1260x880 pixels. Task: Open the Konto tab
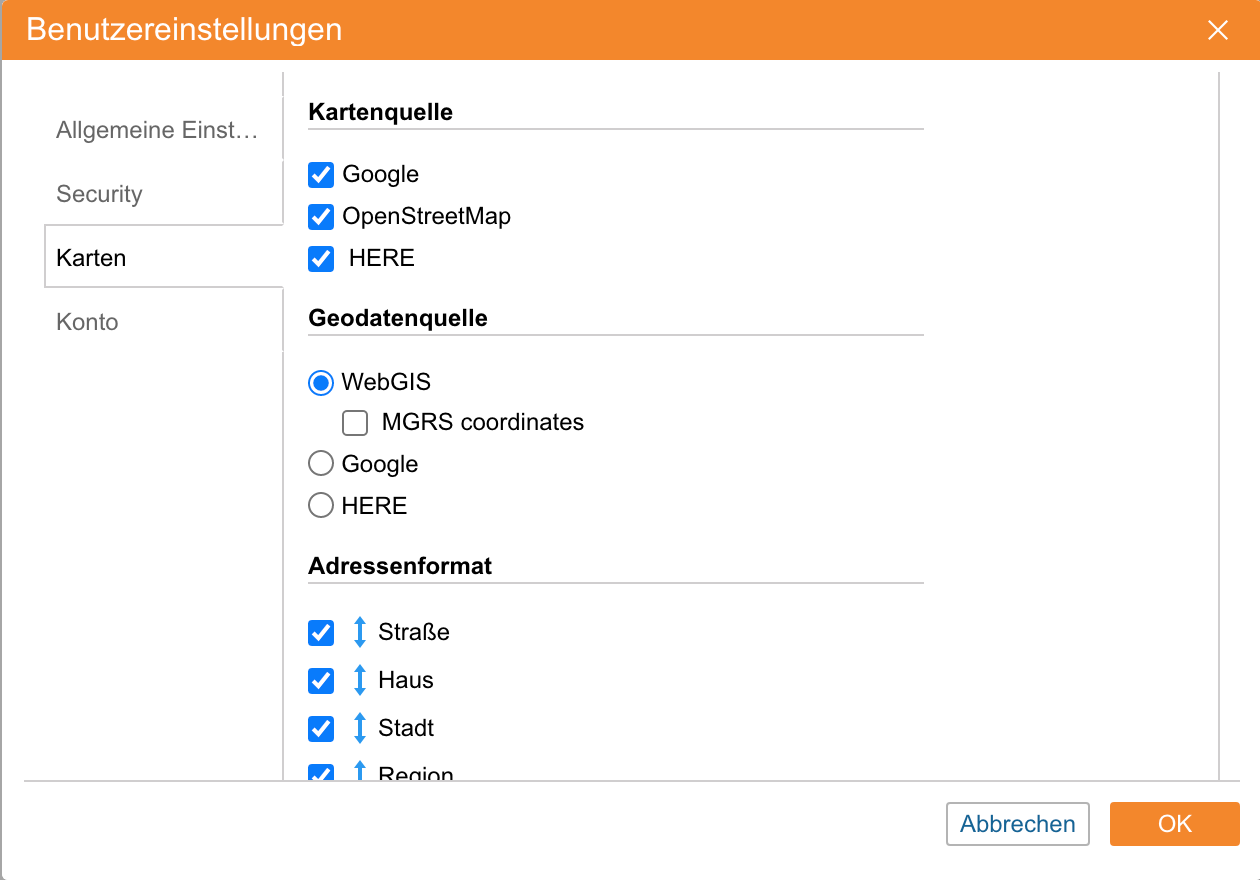click(x=88, y=322)
